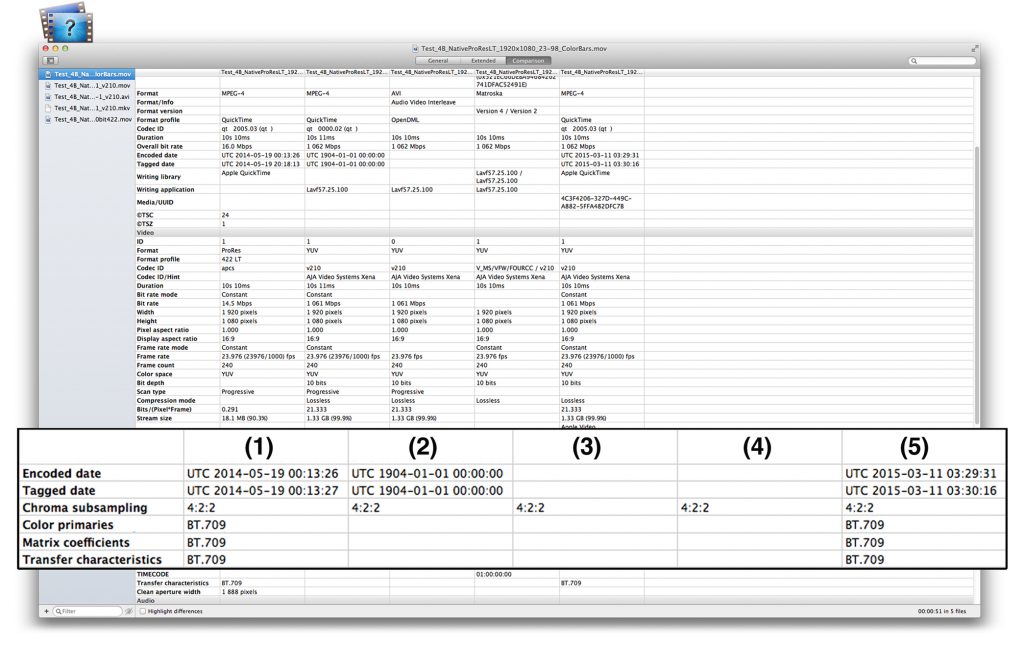Toggle the sidebar visibility button
The height and width of the screenshot is (647, 1024).
point(50,61)
